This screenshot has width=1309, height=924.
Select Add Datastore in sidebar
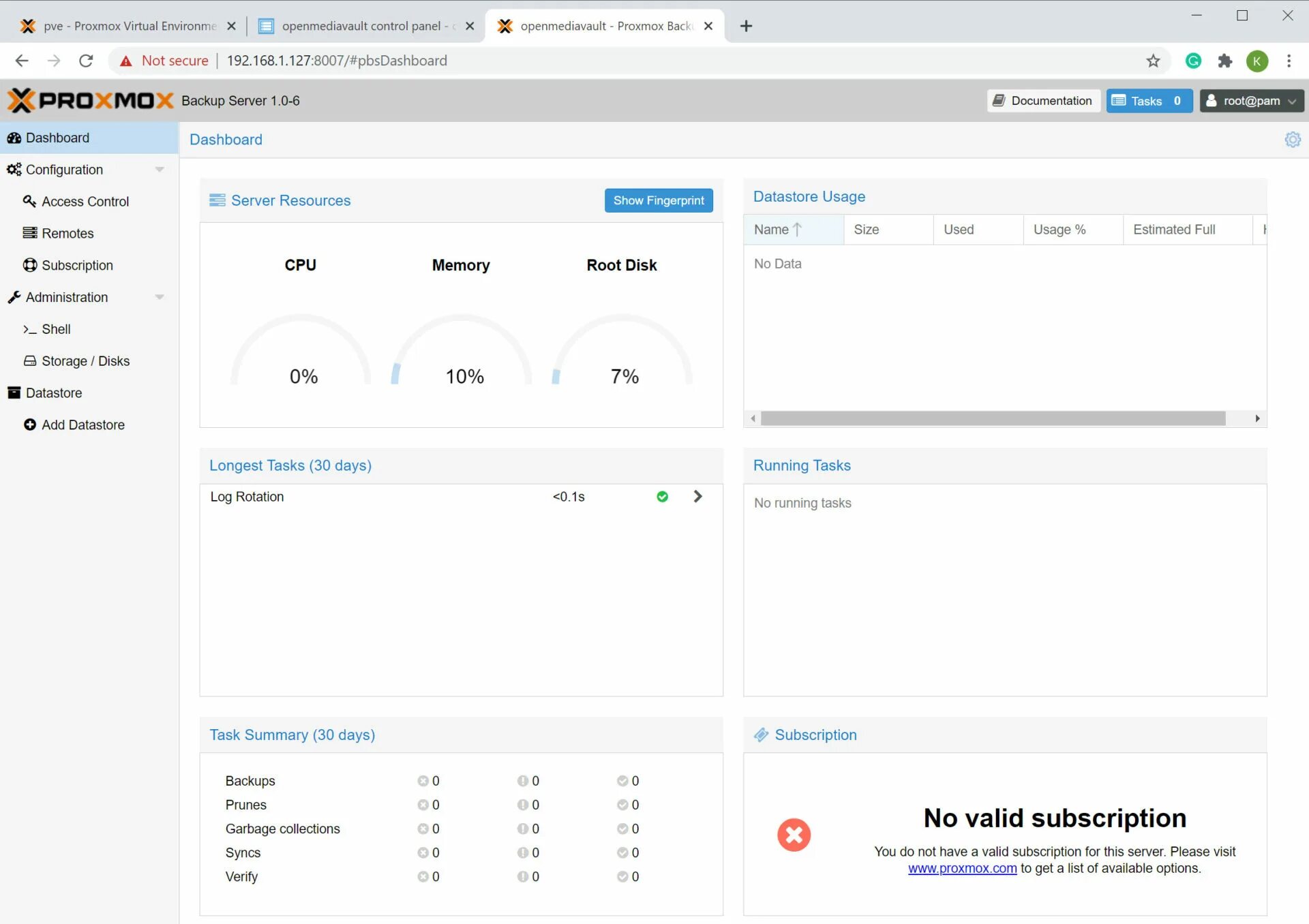coord(82,425)
